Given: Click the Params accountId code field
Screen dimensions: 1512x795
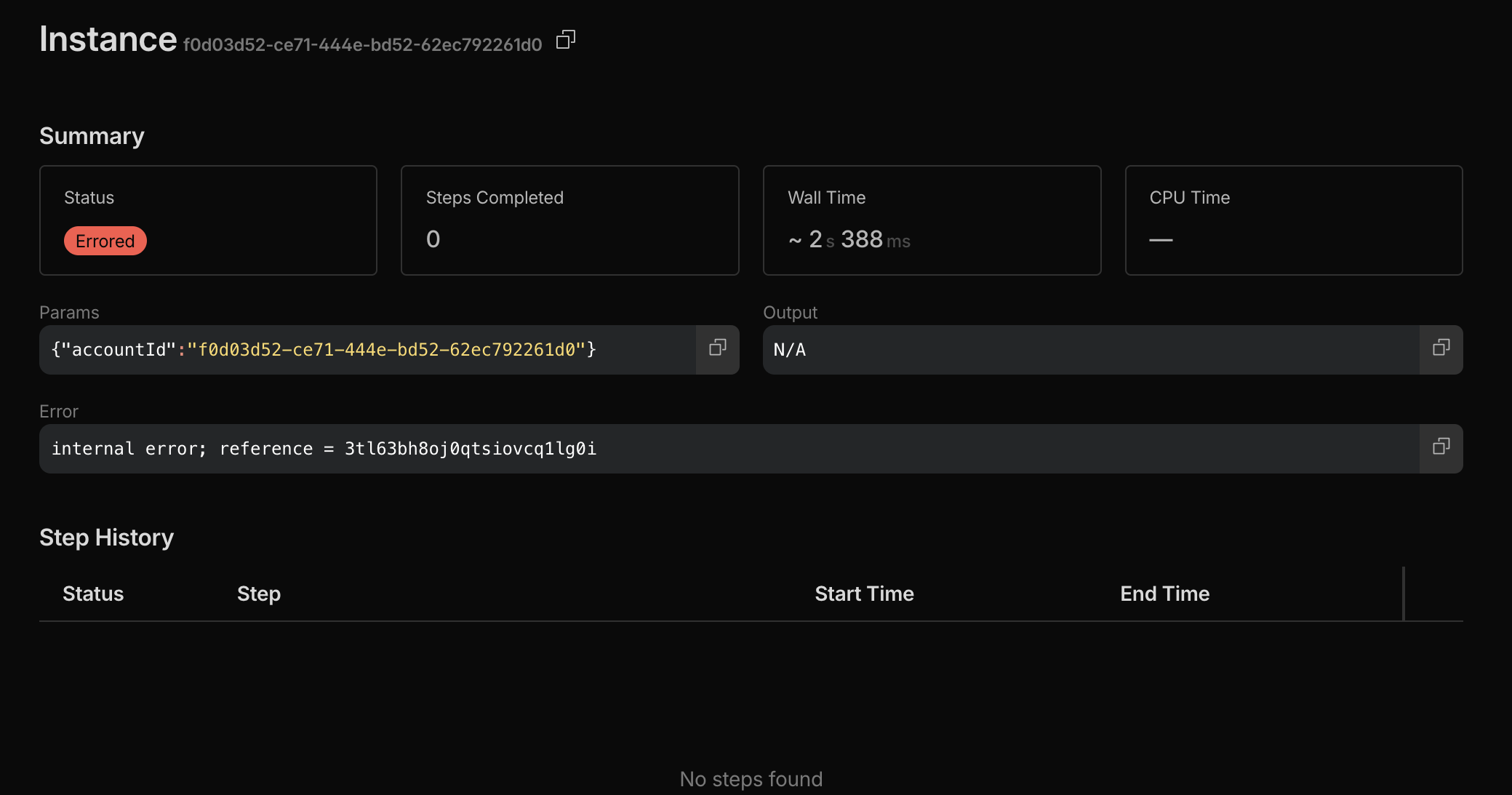Looking at the screenshot, I should (x=324, y=350).
